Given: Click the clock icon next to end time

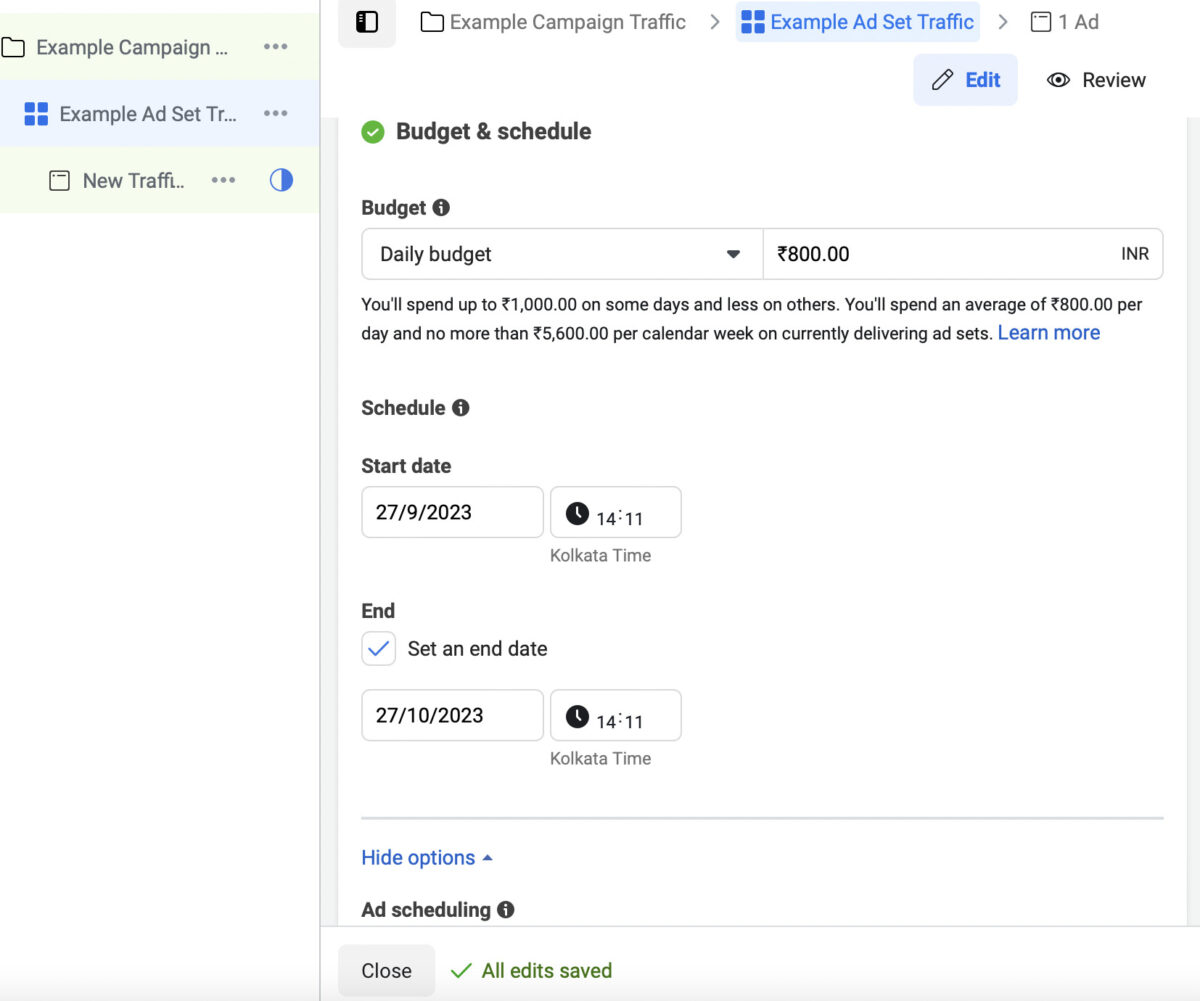Looking at the screenshot, I should pos(578,714).
